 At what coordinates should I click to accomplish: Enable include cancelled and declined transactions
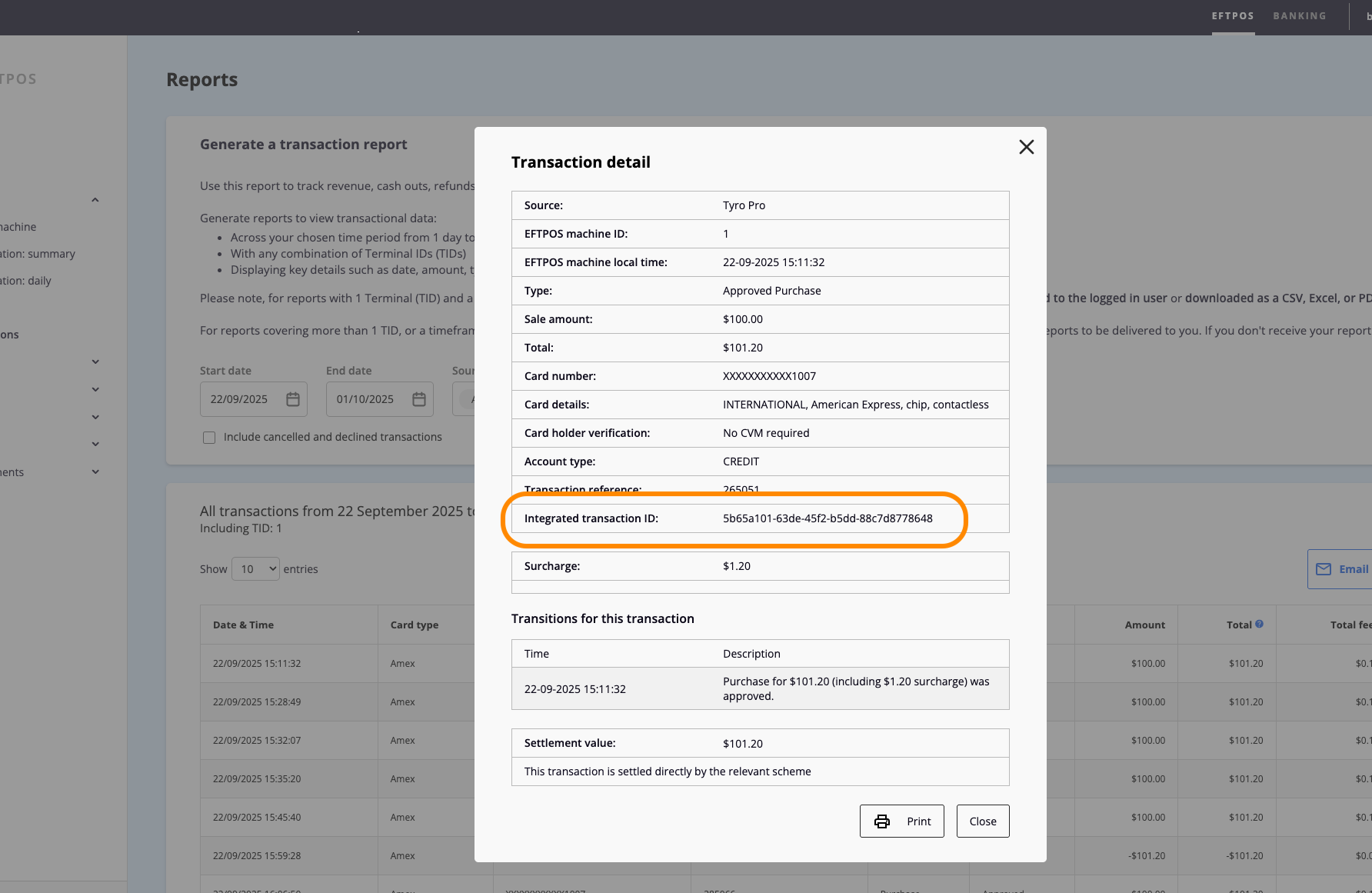click(x=209, y=437)
